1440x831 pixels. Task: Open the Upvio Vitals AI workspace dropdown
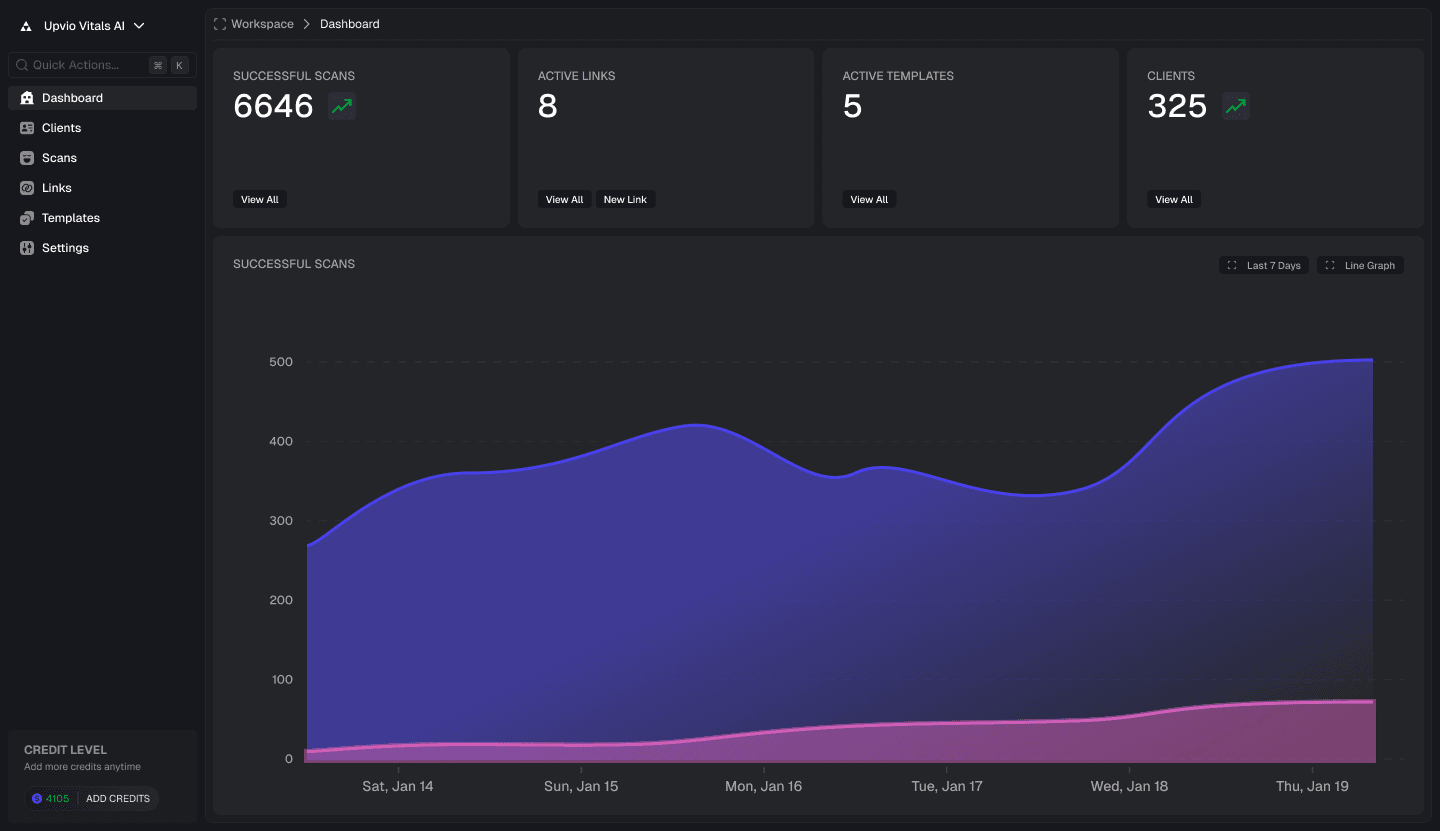point(84,26)
